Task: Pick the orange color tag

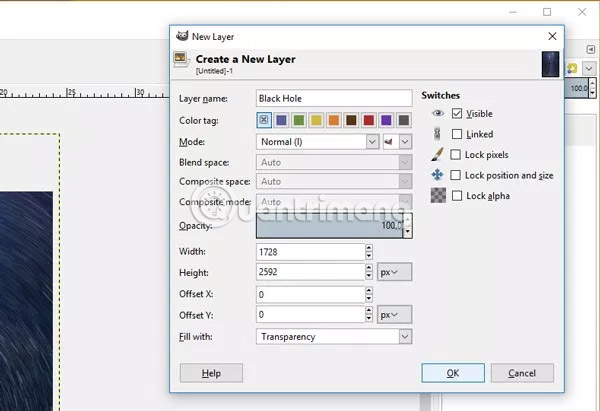Action: (334, 120)
